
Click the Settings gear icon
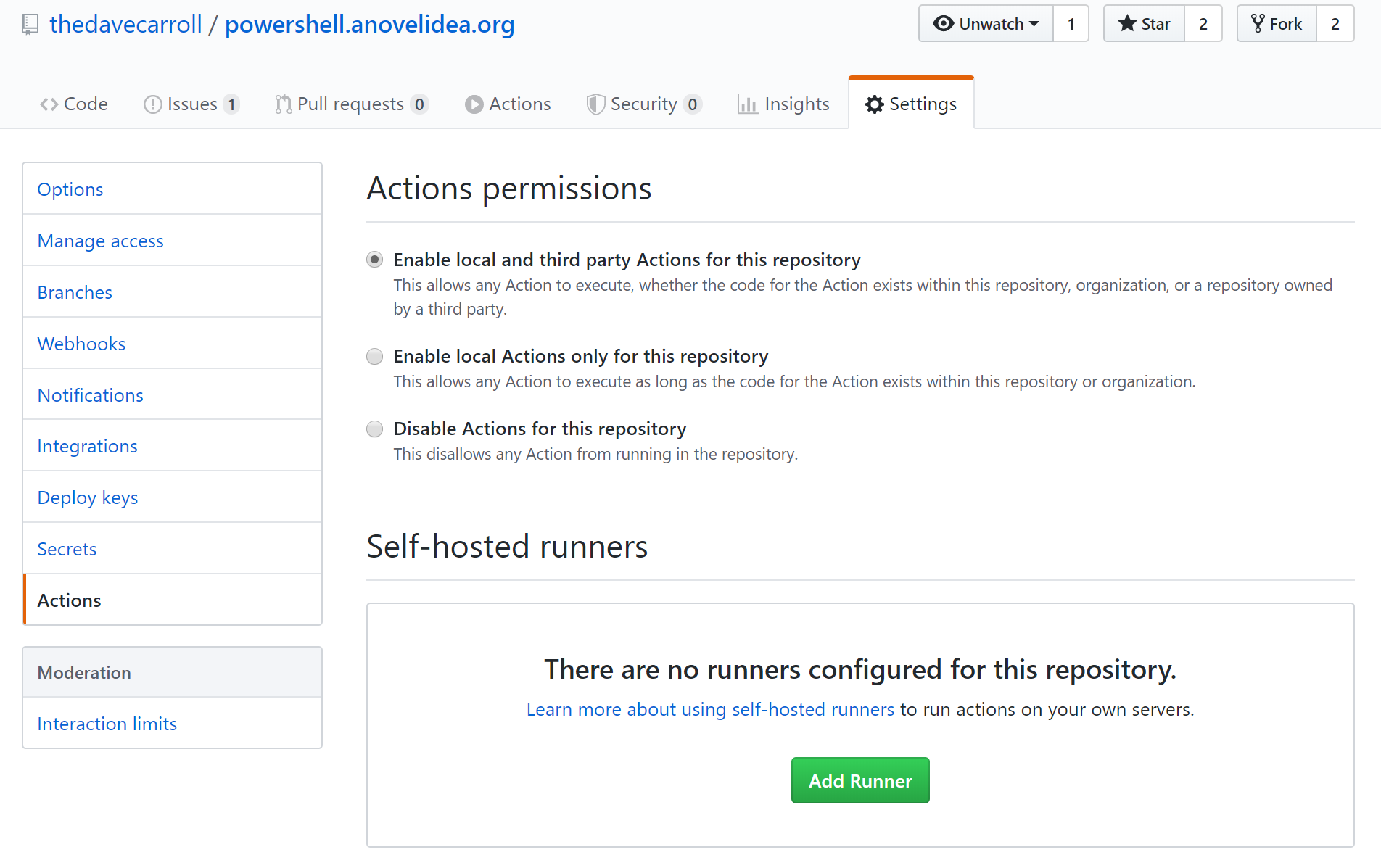[875, 104]
